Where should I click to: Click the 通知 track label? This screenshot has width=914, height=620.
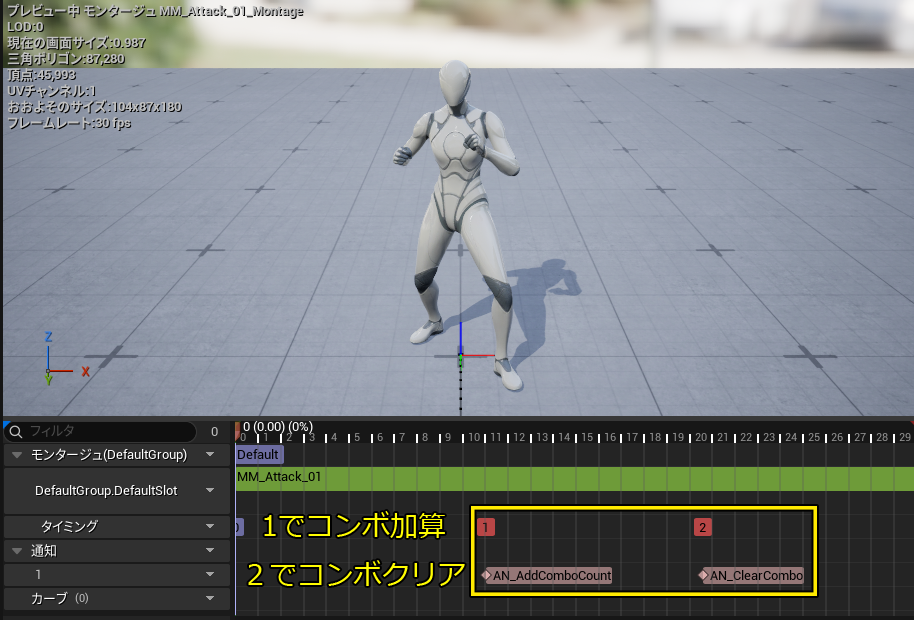click(x=44, y=551)
